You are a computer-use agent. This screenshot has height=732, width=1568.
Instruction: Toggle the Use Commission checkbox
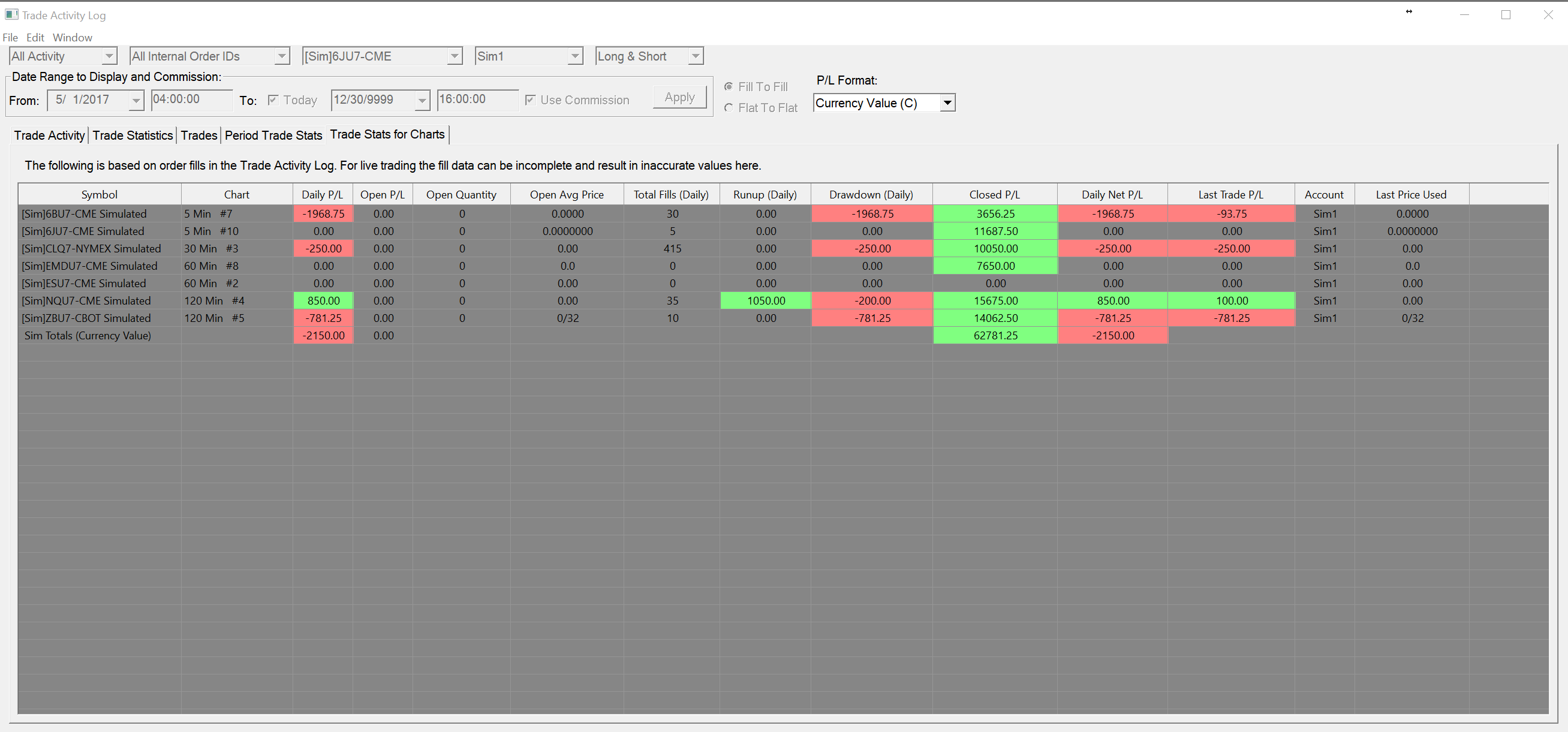(530, 100)
